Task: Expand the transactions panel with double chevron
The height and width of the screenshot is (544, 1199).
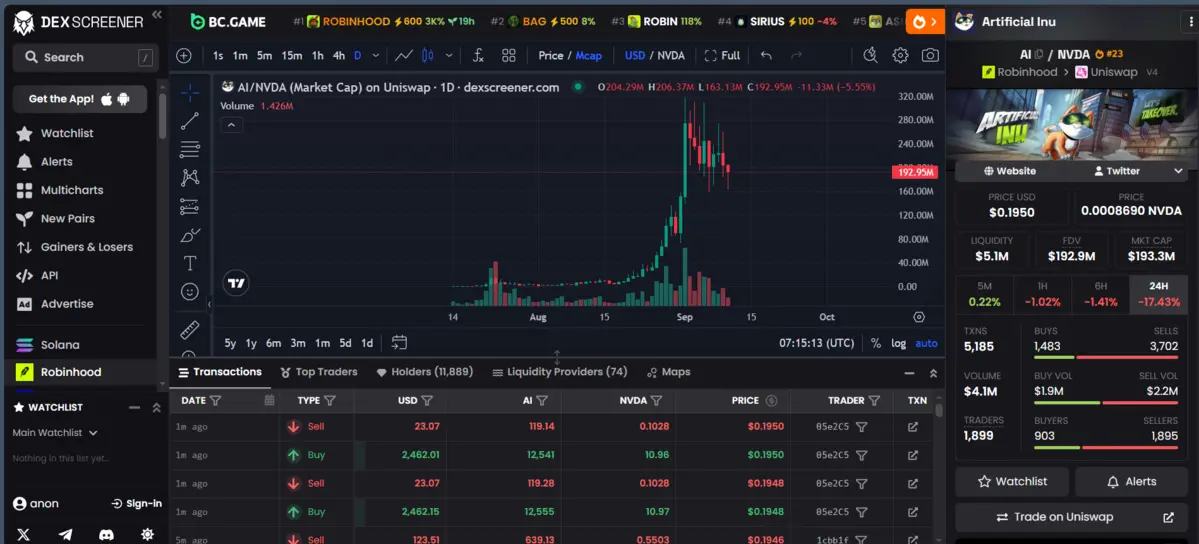Action: (x=933, y=373)
